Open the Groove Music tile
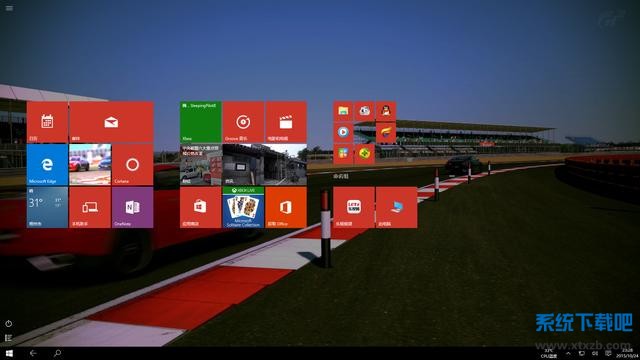Viewport: 640px width, 360px height. pyautogui.click(x=243, y=122)
